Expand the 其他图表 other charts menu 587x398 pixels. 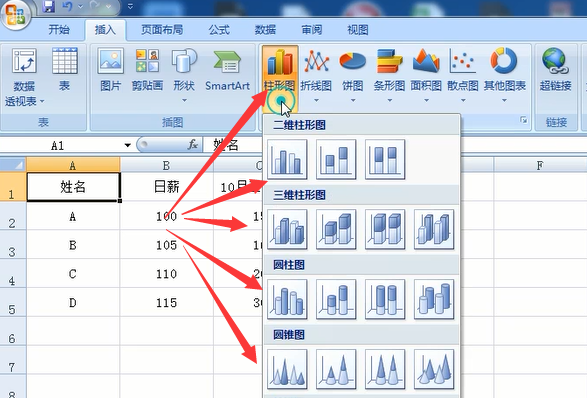504,75
